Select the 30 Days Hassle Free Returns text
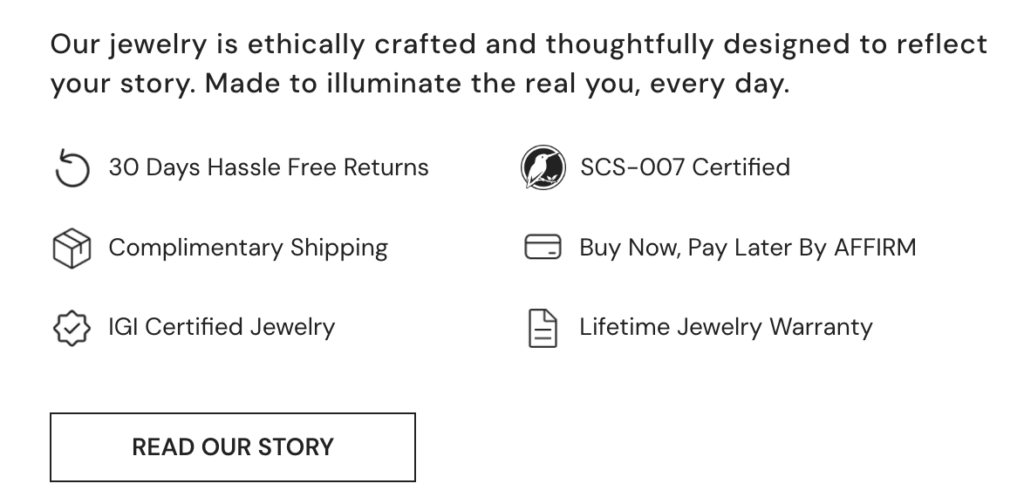Image resolution: width=1024 pixels, height=504 pixels. click(x=268, y=168)
